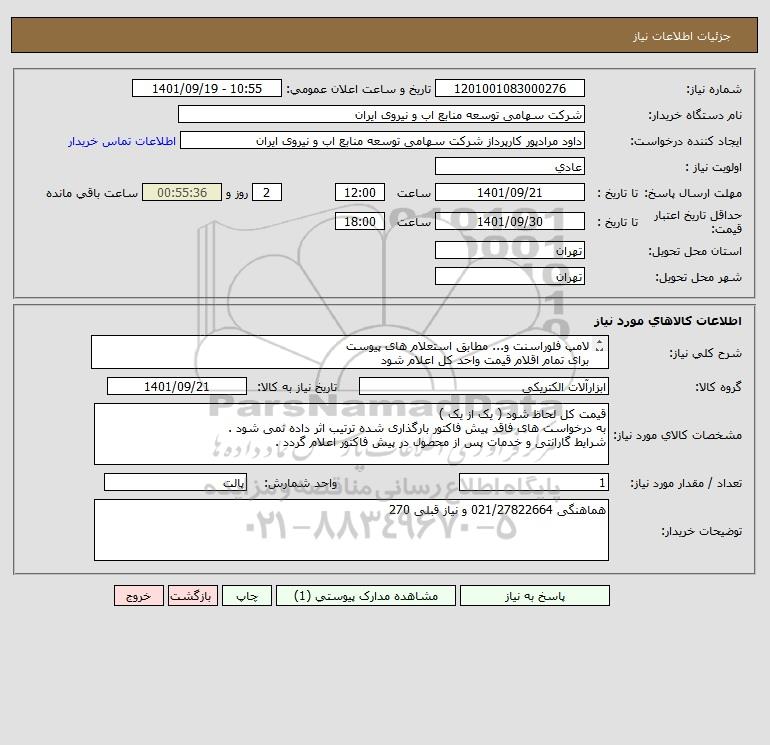The image size is (770, 745).
Task: Click response deadline date 1401/09/21
Action: (x=510, y=193)
